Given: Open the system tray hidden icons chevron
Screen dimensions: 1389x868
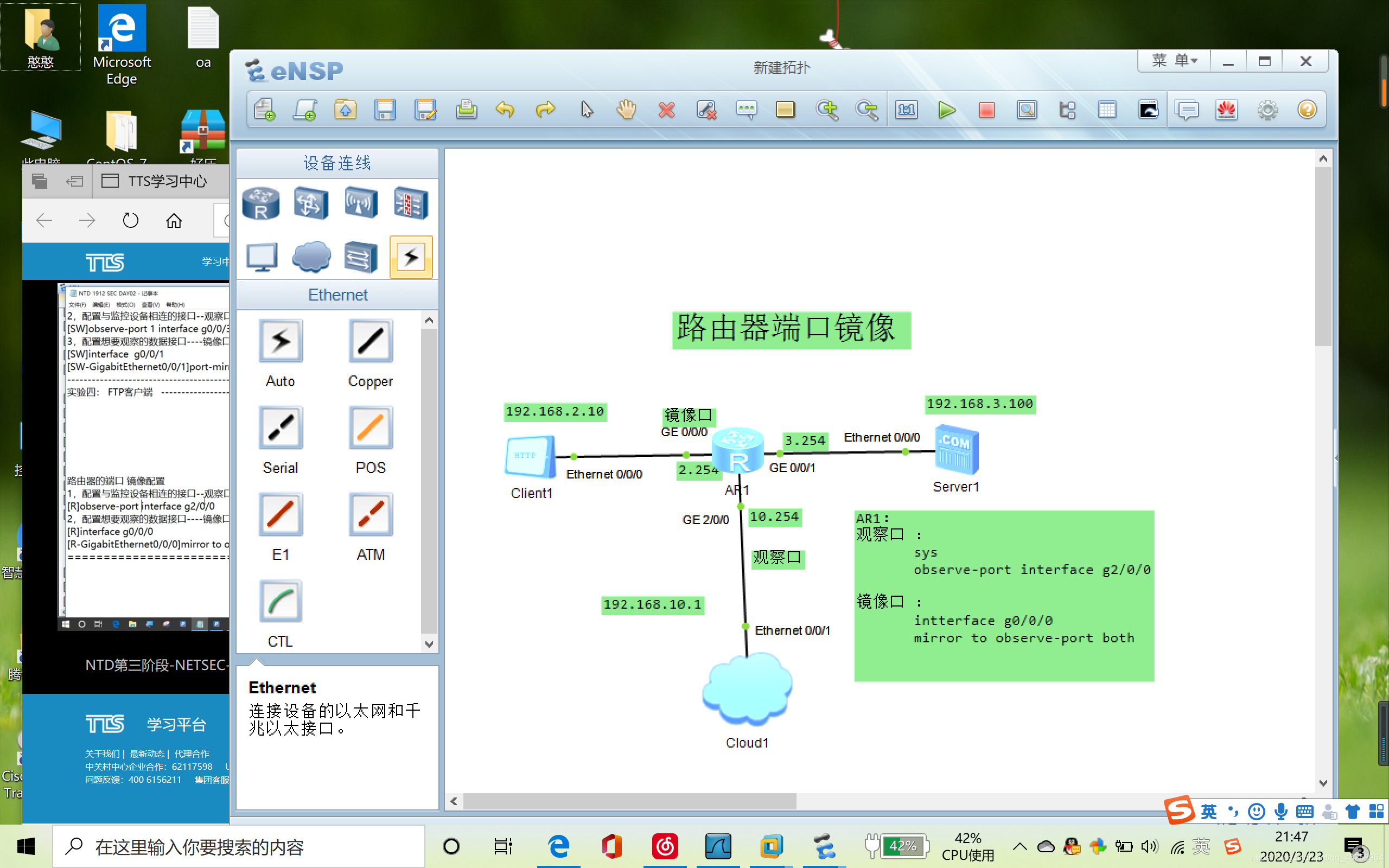Looking at the screenshot, I should pos(1020,846).
